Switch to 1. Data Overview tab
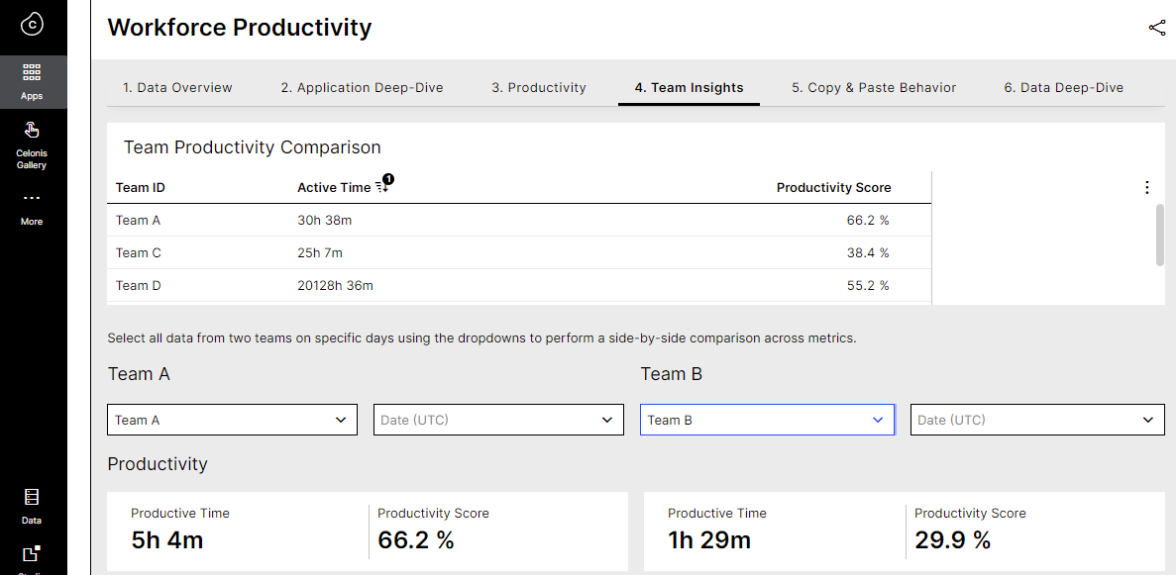 point(178,88)
